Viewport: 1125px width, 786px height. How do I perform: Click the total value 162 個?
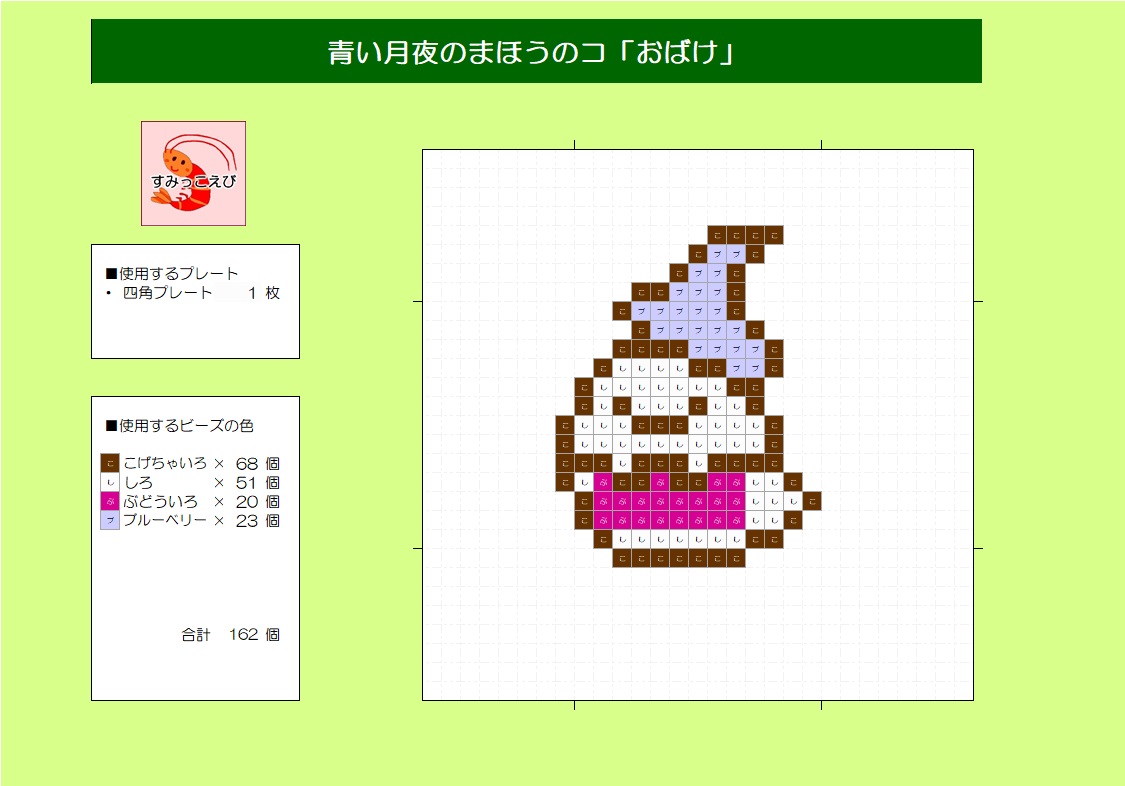(x=255, y=635)
